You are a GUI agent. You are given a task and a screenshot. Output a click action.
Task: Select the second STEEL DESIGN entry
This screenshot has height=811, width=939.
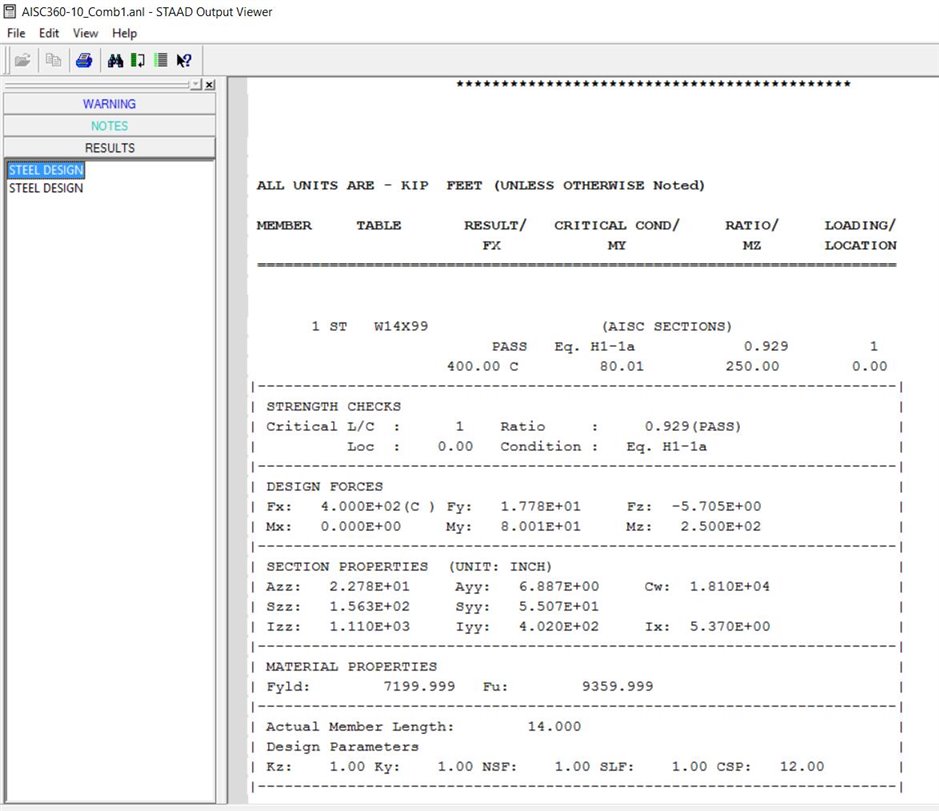point(46,188)
